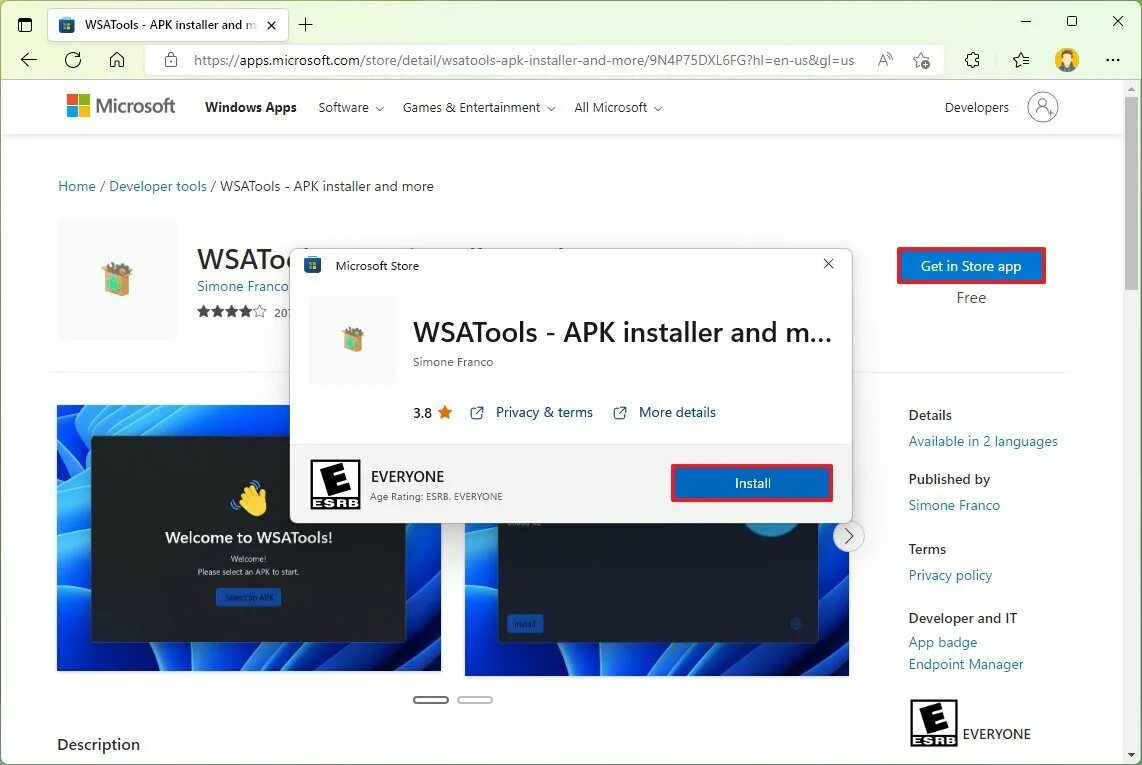Open favorites list icon
The image size is (1142, 765).
coord(1020,60)
